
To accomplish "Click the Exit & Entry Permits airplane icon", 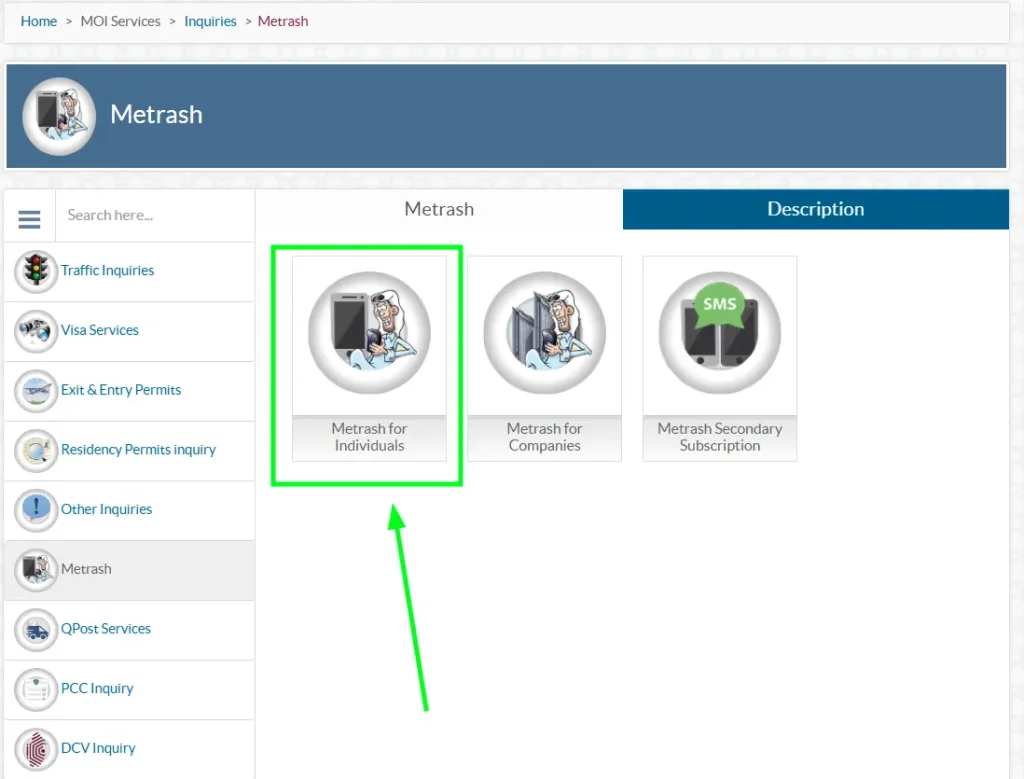I will tap(36, 391).
